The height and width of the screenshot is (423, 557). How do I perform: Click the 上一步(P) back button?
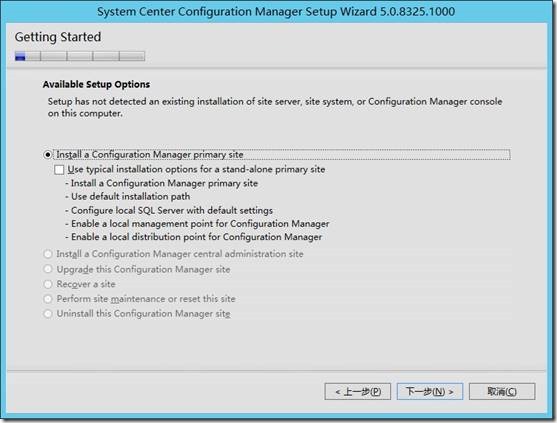[358, 391]
